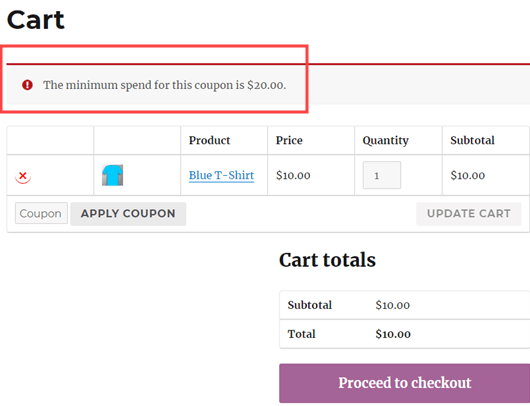Image resolution: width=530 pixels, height=406 pixels.
Task: Click the Price column header
Action: (x=289, y=140)
